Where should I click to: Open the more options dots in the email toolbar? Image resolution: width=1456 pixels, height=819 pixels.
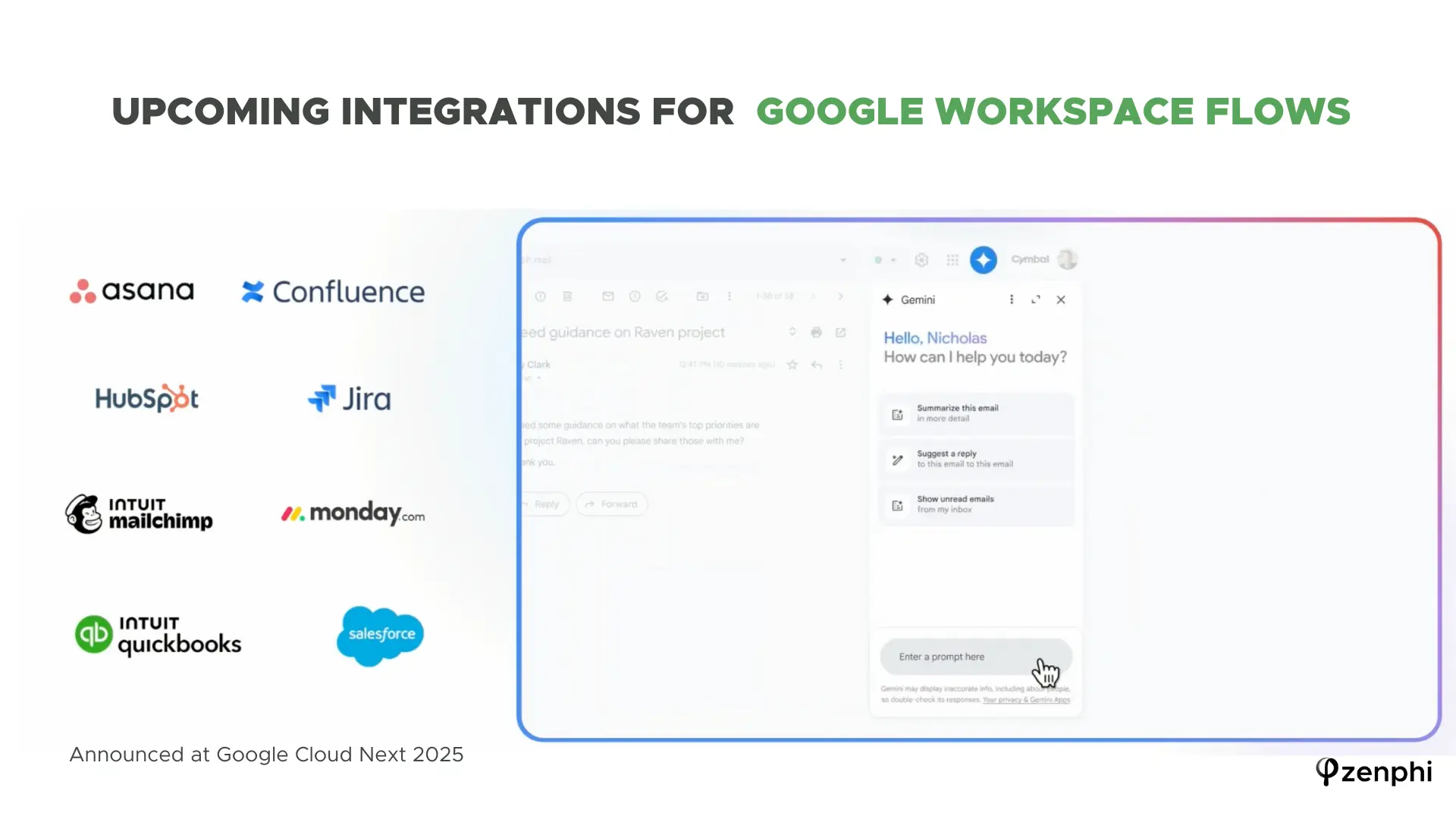point(730,297)
